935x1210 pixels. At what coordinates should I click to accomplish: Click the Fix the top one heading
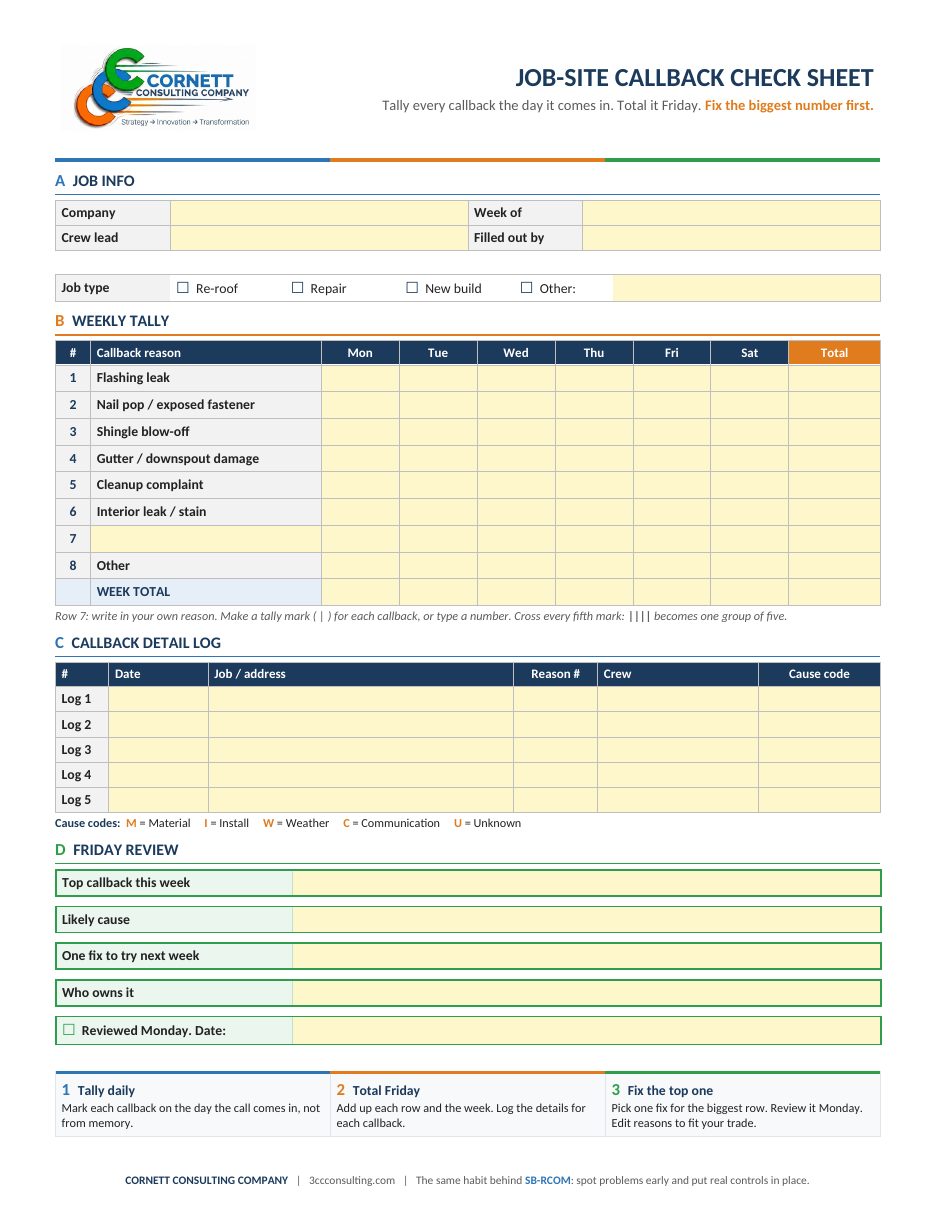click(670, 1091)
